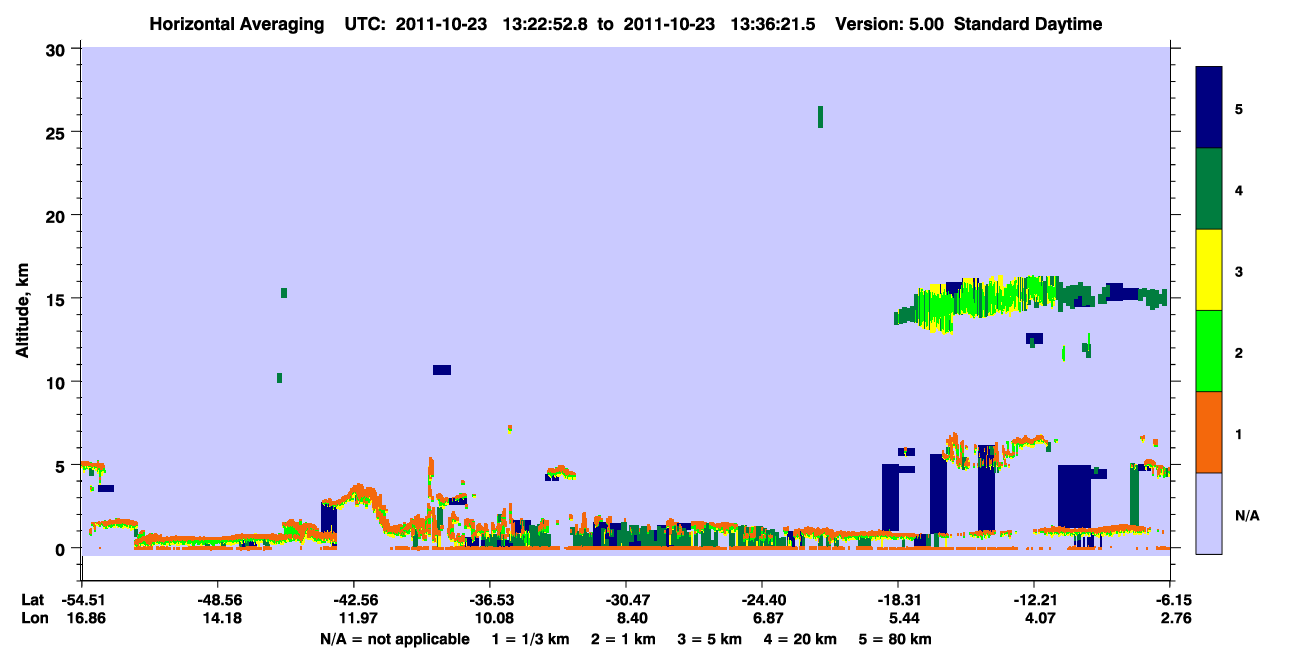Click latitude value -30.47

pos(626,599)
